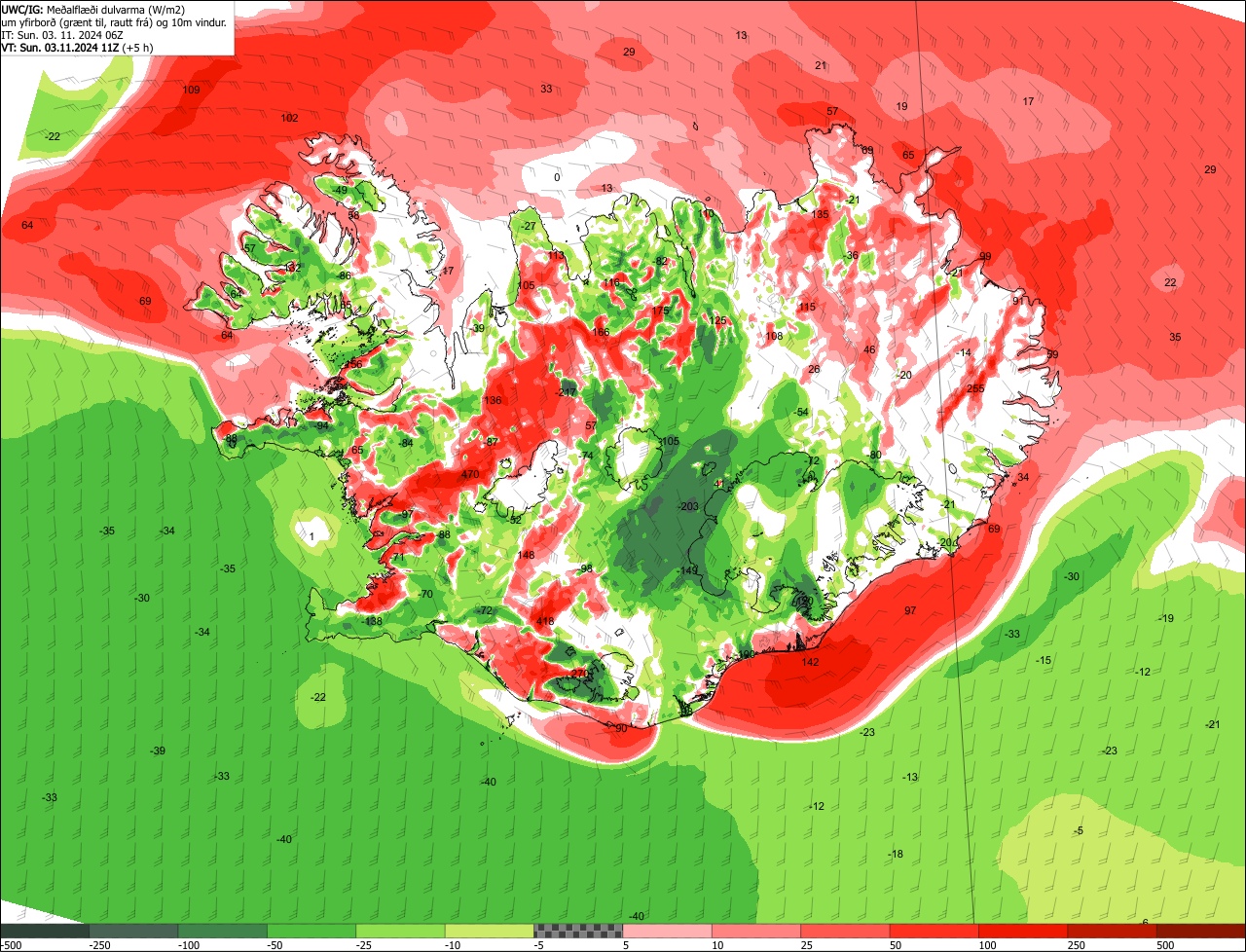This screenshot has height=952, width=1246.
Task: Click the '-18' value in the southern sea
Action: pyautogui.click(x=895, y=854)
